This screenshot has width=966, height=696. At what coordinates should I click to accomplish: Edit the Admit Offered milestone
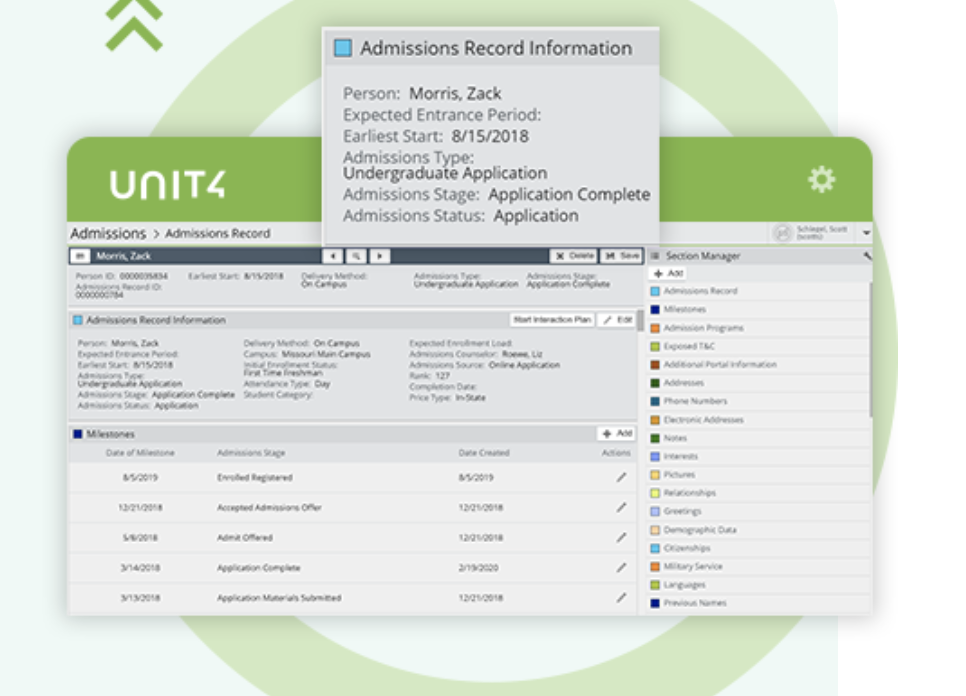tap(621, 538)
